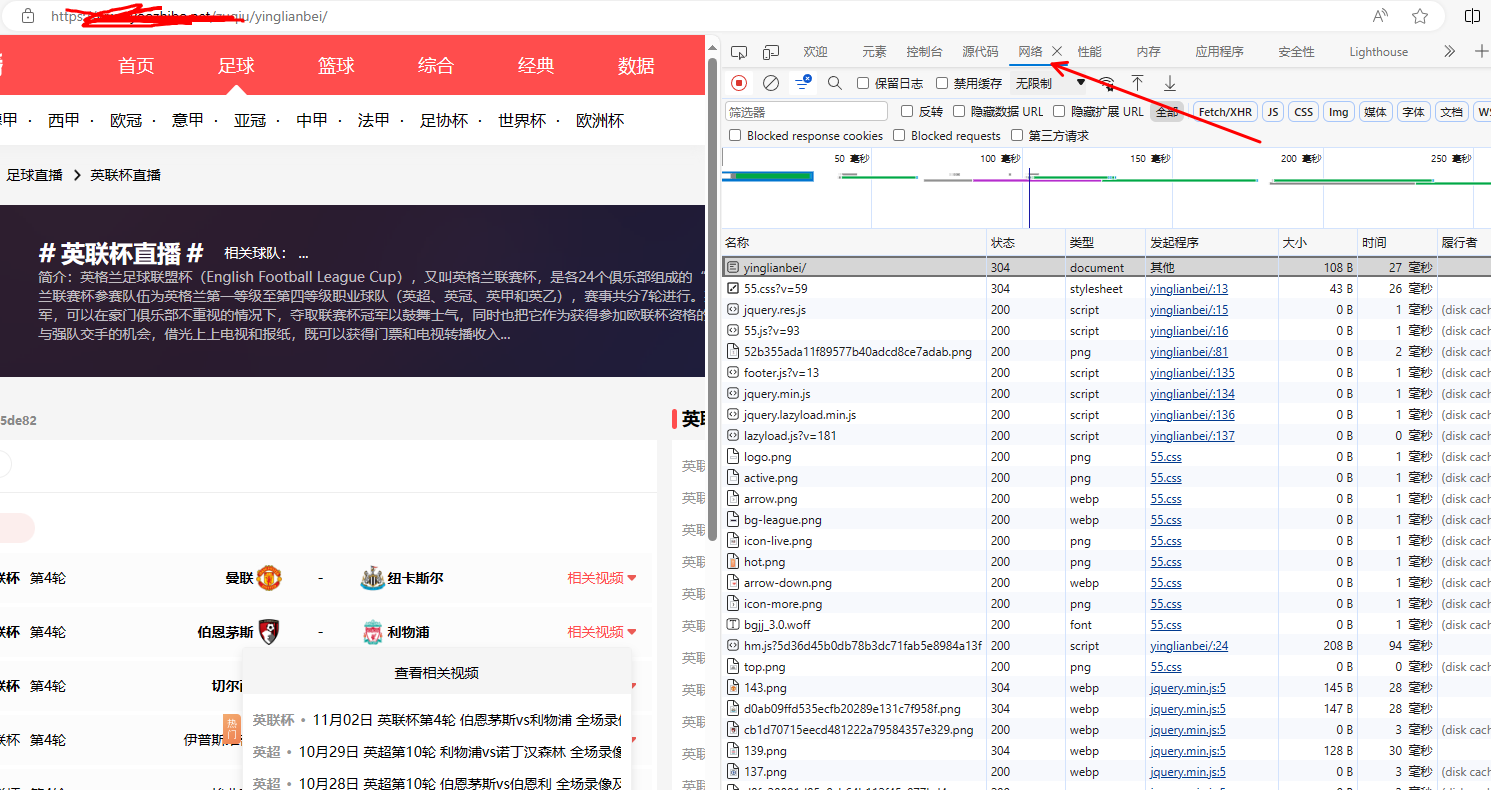Show more DevTools tabs chevron
Viewport: 1491px width, 790px height.
pos(1449,52)
